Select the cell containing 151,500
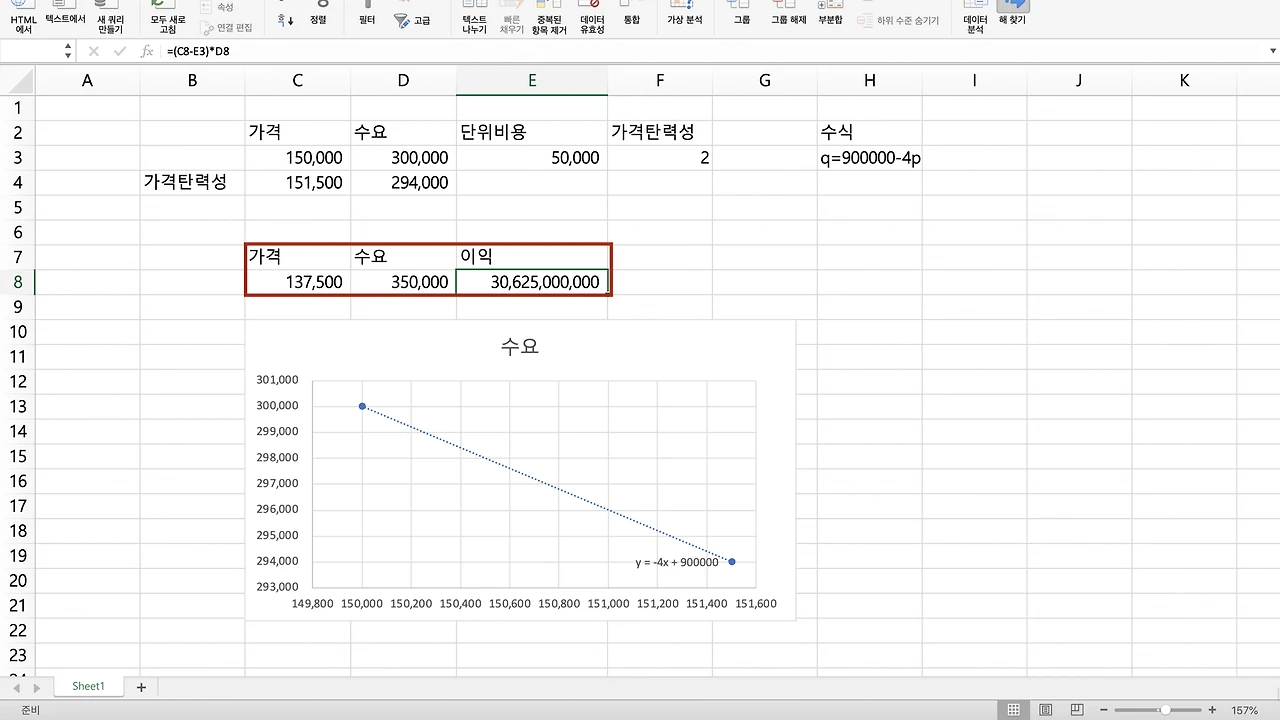 coord(298,182)
